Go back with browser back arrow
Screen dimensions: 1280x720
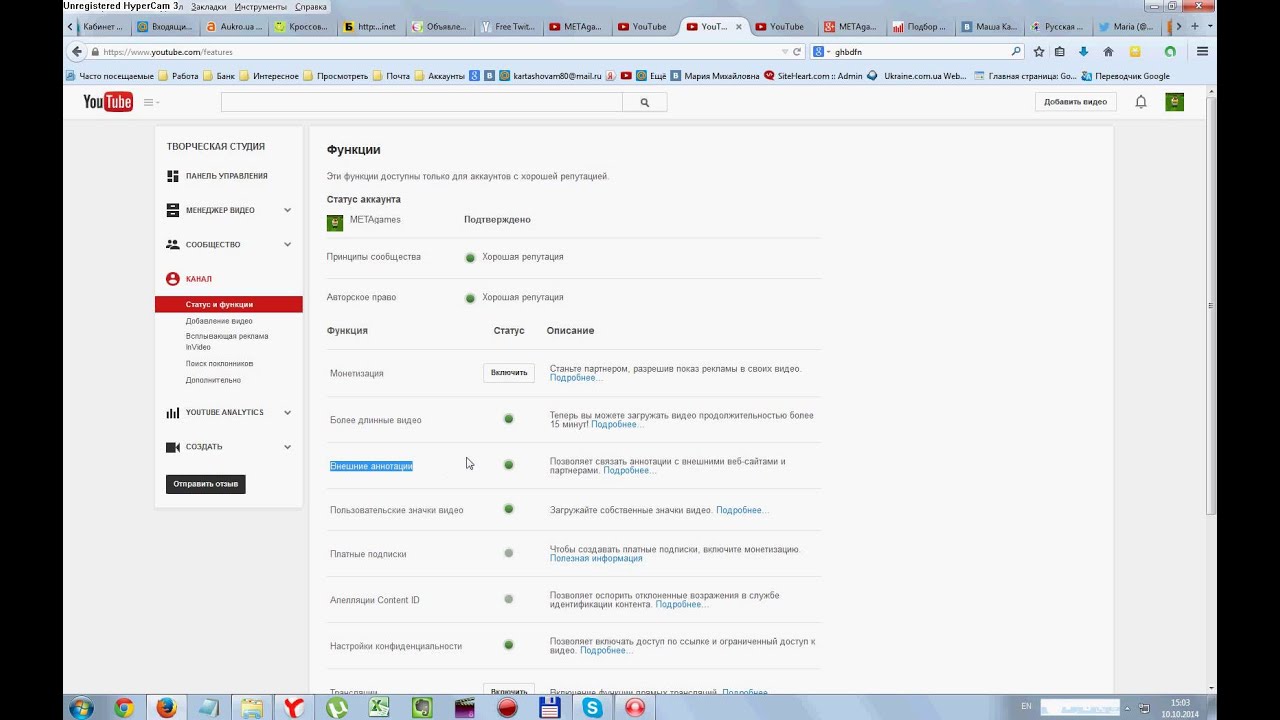77,51
